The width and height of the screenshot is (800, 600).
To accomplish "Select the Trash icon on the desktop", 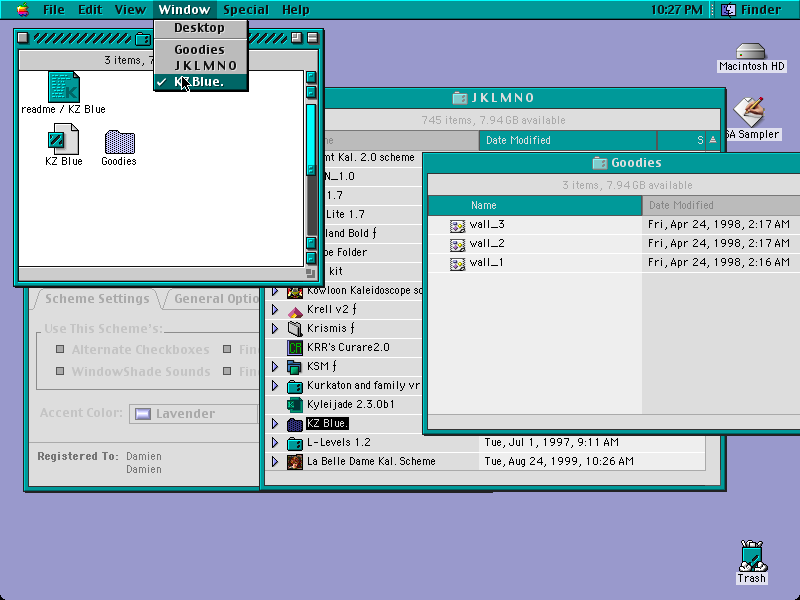I will click(752, 556).
